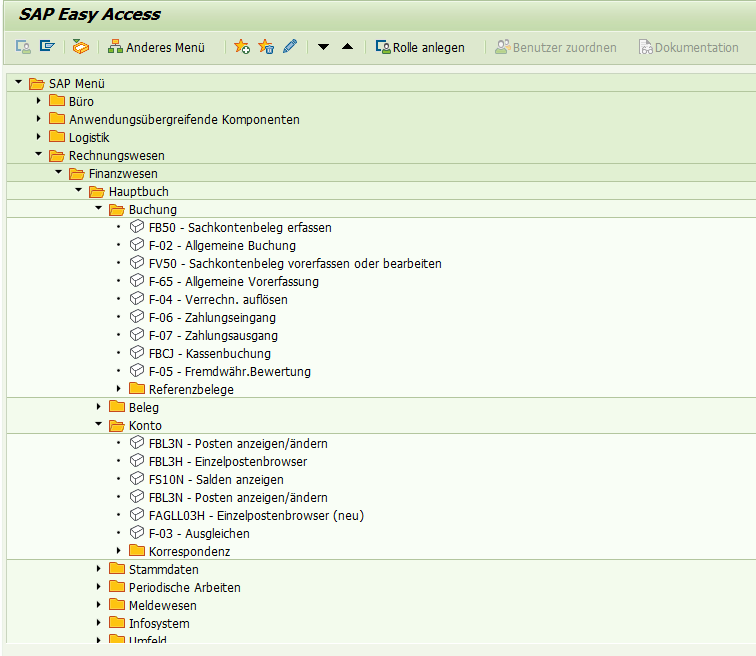Click the FS10N transaction cube icon
756x656 pixels.
[137, 479]
